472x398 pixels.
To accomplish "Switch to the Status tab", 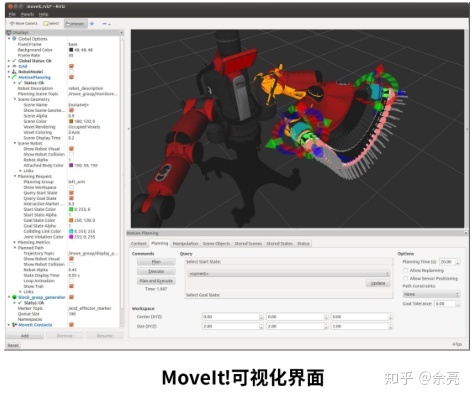I will point(303,244).
